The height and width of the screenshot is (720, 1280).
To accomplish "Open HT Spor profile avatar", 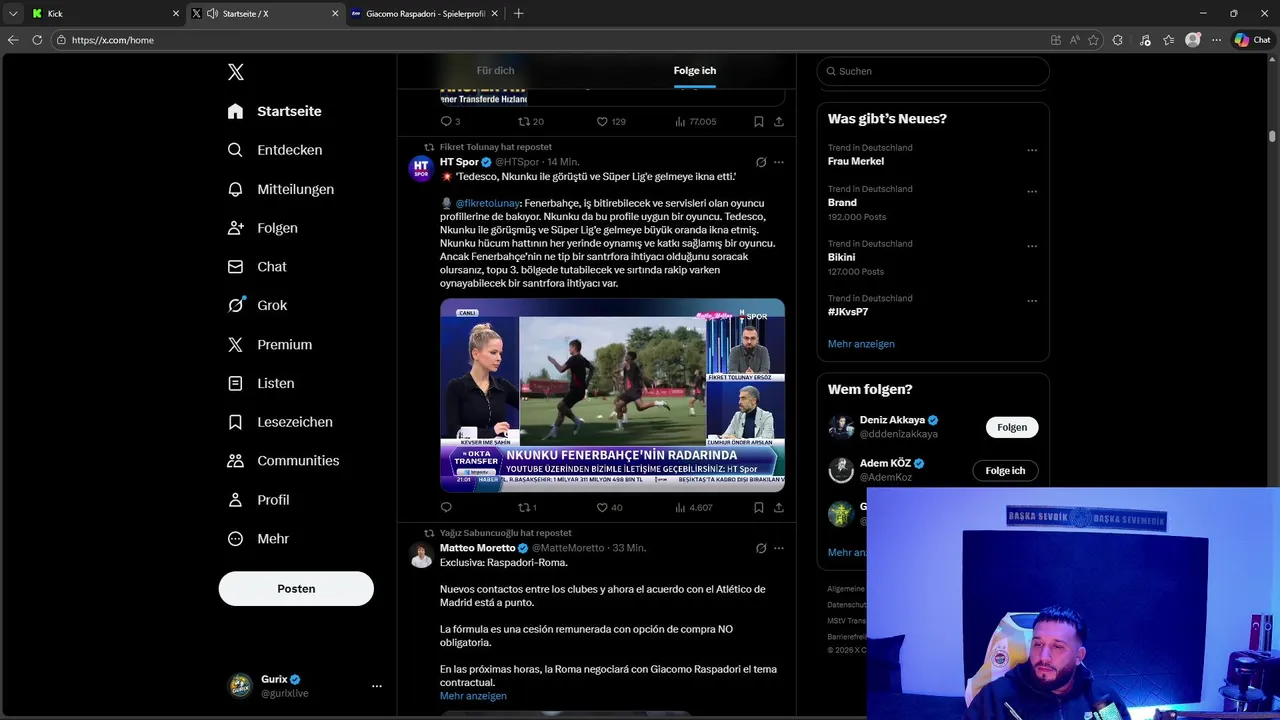I will [x=421, y=168].
